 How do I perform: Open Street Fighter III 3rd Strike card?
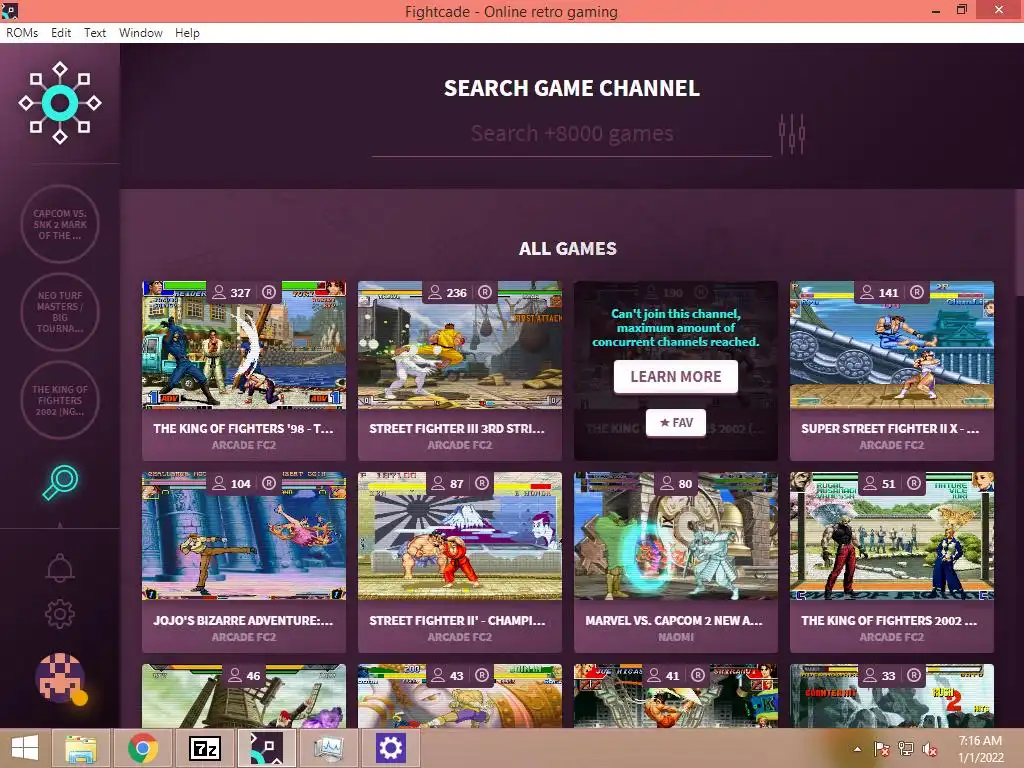[460, 370]
